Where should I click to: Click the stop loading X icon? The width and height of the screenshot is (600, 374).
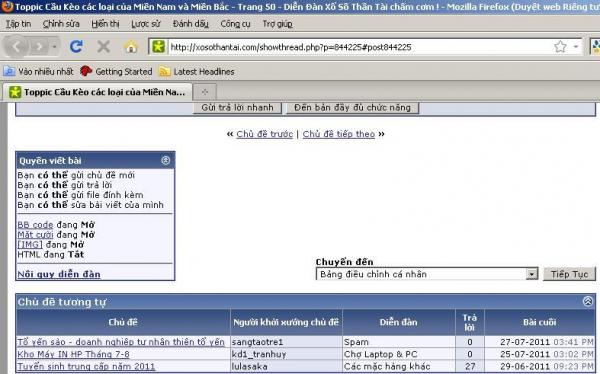point(103,47)
